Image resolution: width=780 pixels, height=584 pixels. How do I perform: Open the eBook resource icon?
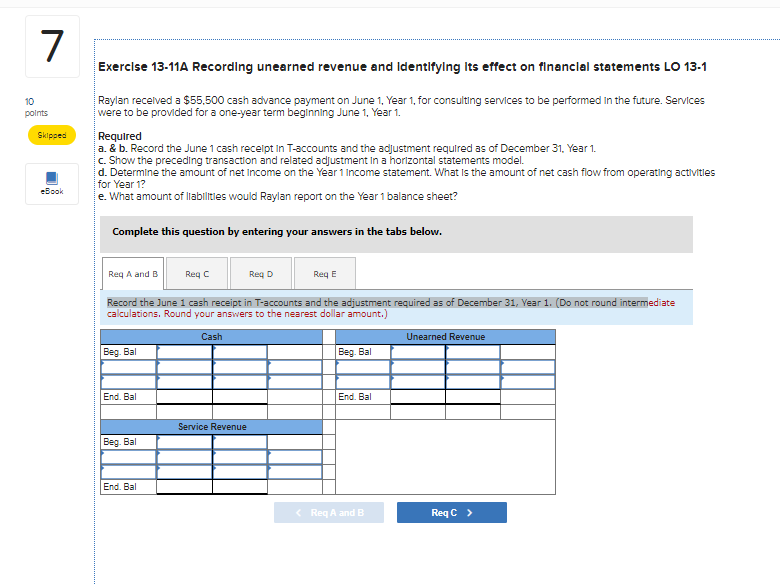pos(52,184)
